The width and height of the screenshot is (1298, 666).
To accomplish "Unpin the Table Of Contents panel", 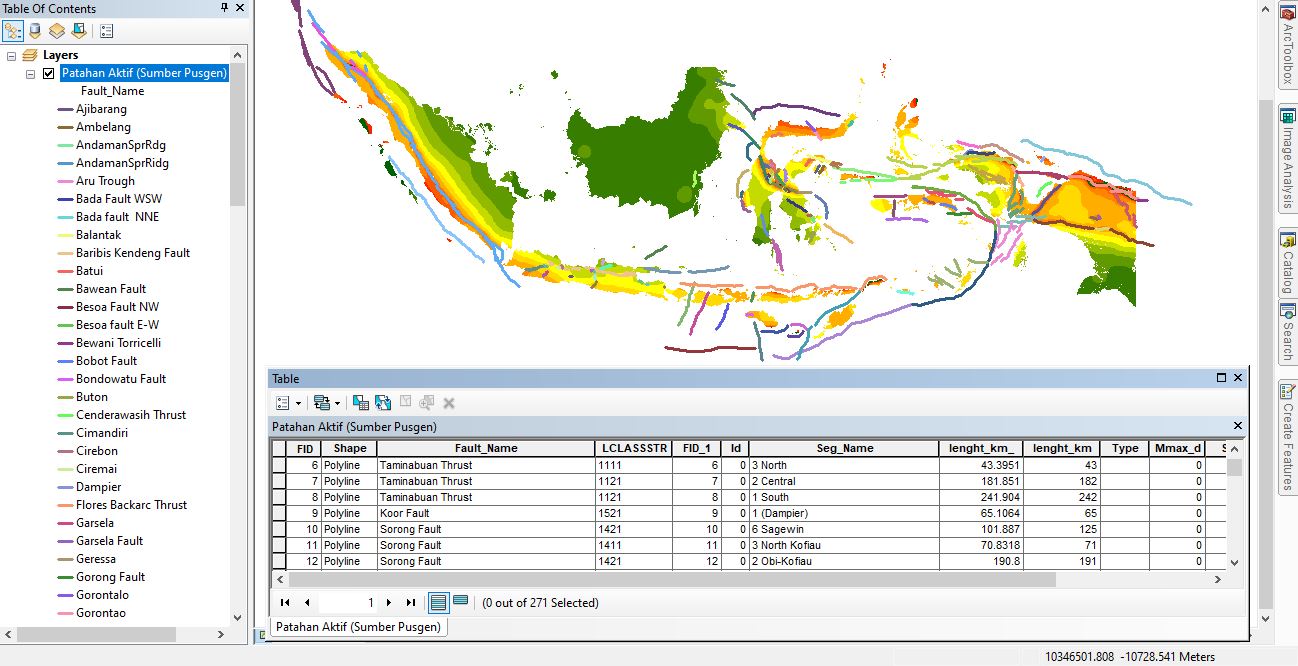I will 226,8.
